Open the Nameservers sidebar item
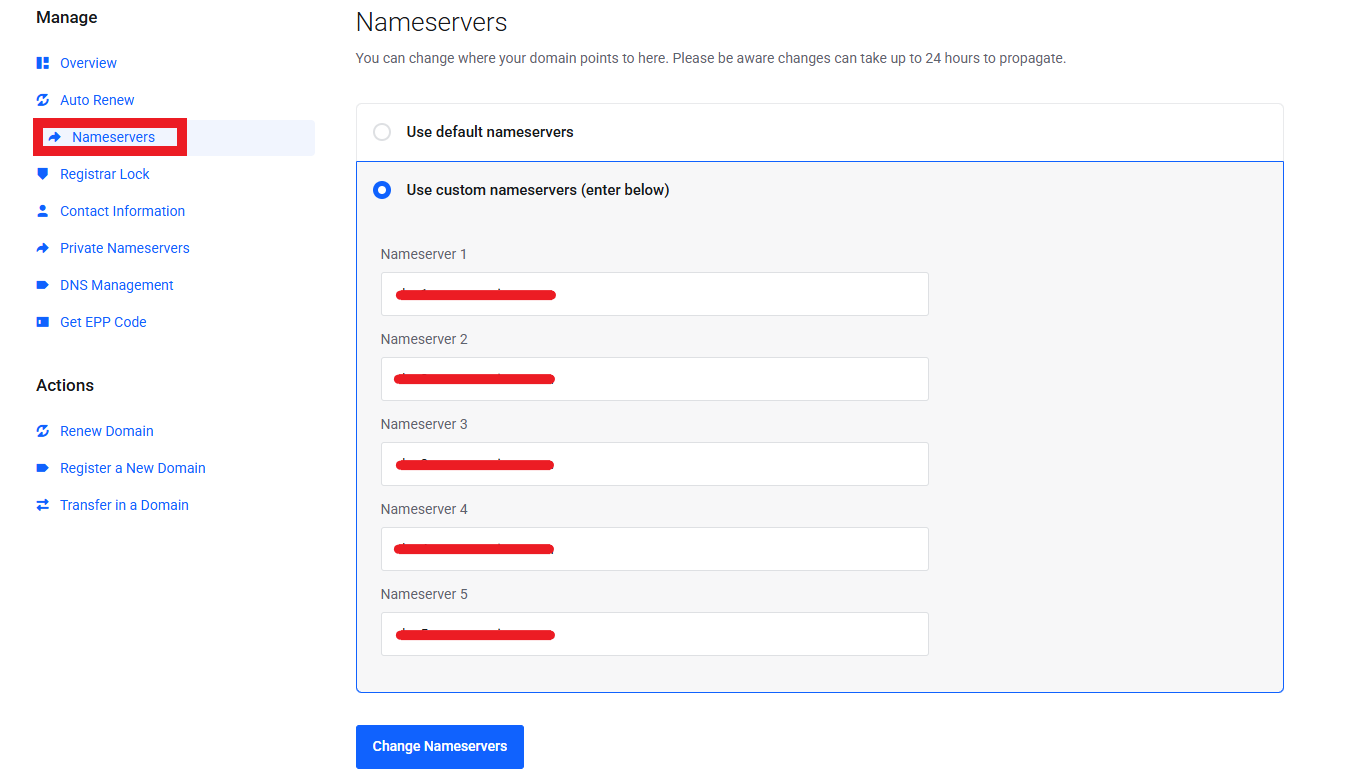This screenshot has width=1368, height=769. (x=113, y=137)
